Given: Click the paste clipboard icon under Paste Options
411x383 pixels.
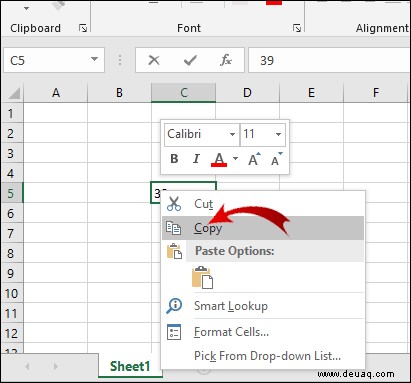Looking at the screenshot, I should tap(202, 277).
